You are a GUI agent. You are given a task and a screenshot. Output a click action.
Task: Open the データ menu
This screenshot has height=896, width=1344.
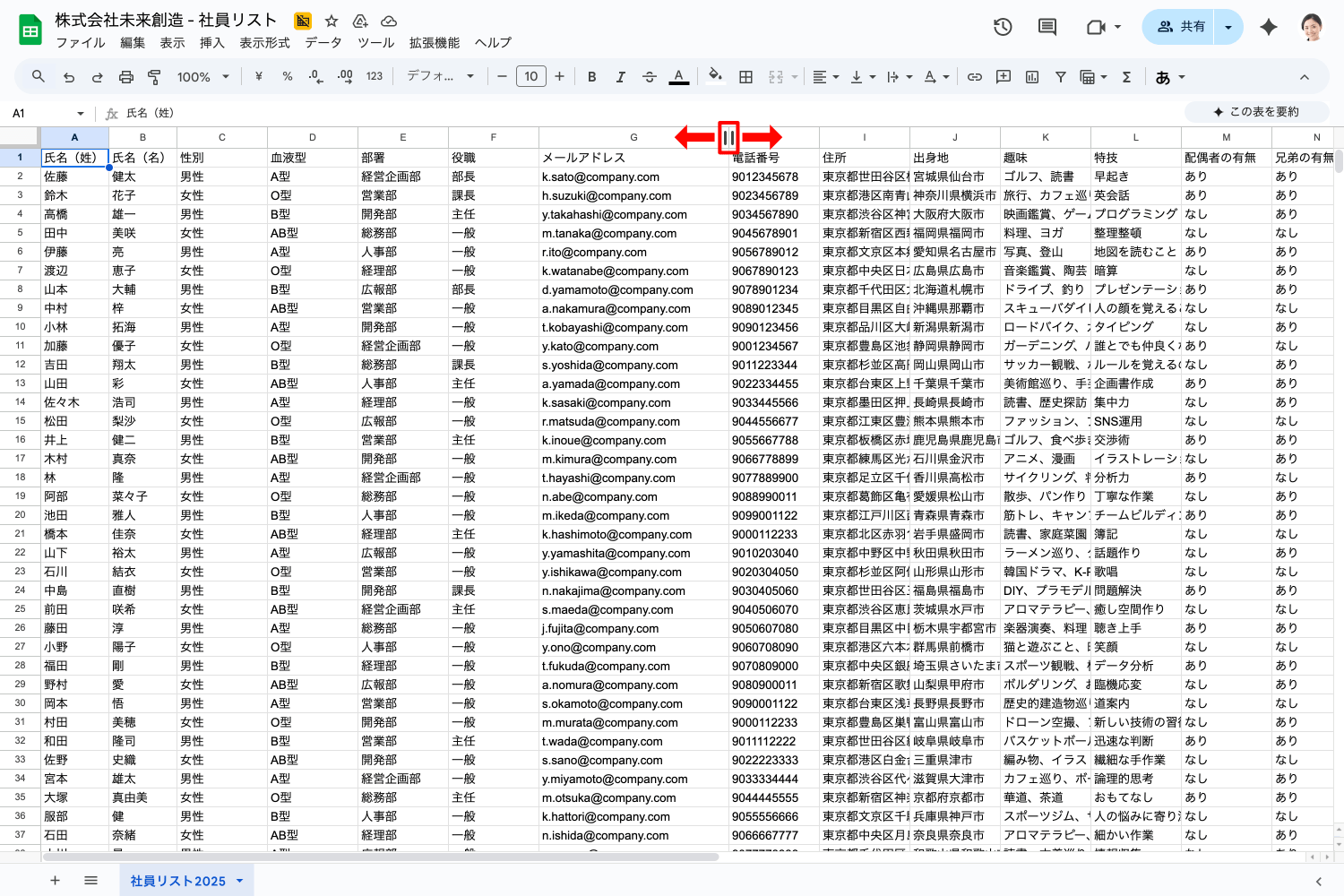[323, 42]
